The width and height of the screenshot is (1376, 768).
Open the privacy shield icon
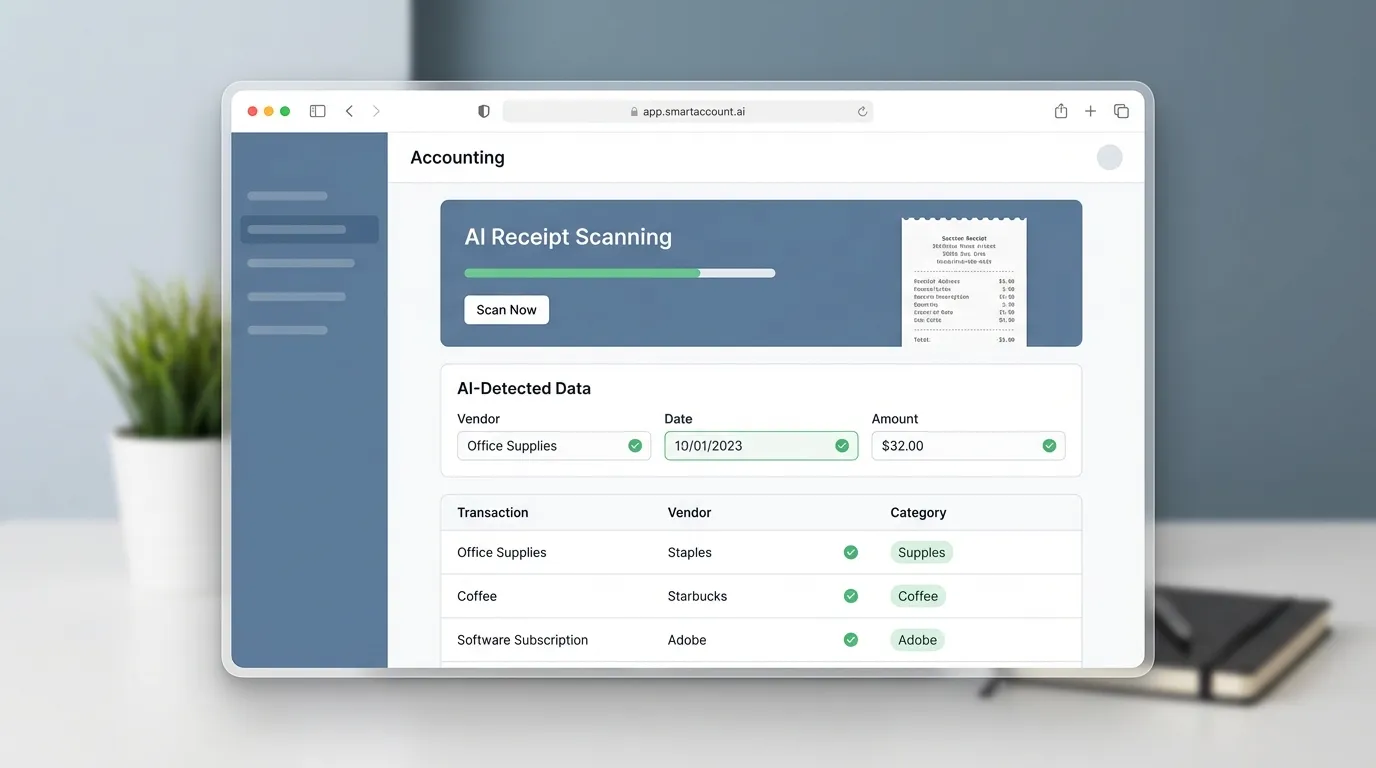tap(484, 111)
